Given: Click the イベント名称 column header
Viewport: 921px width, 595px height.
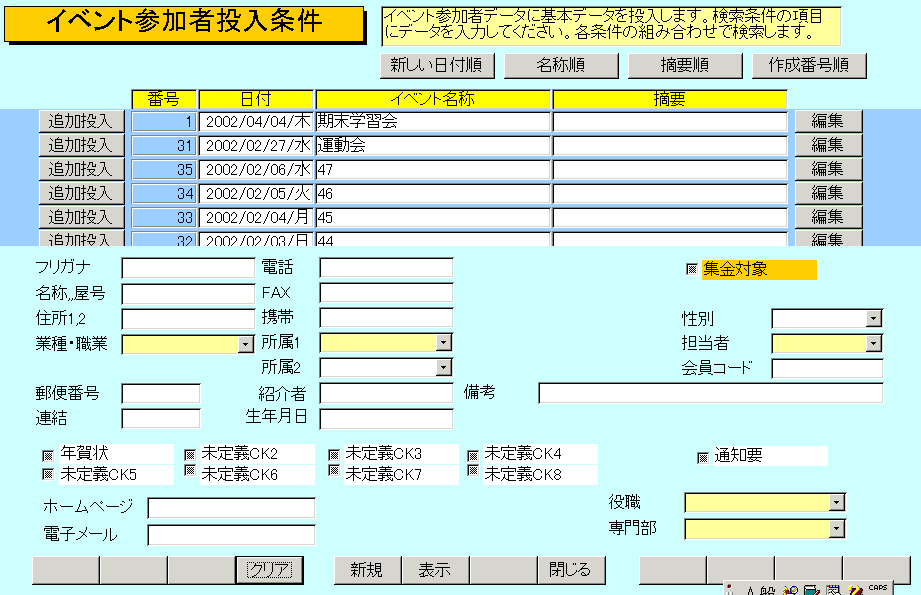Looking at the screenshot, I should tap(433, 99).
